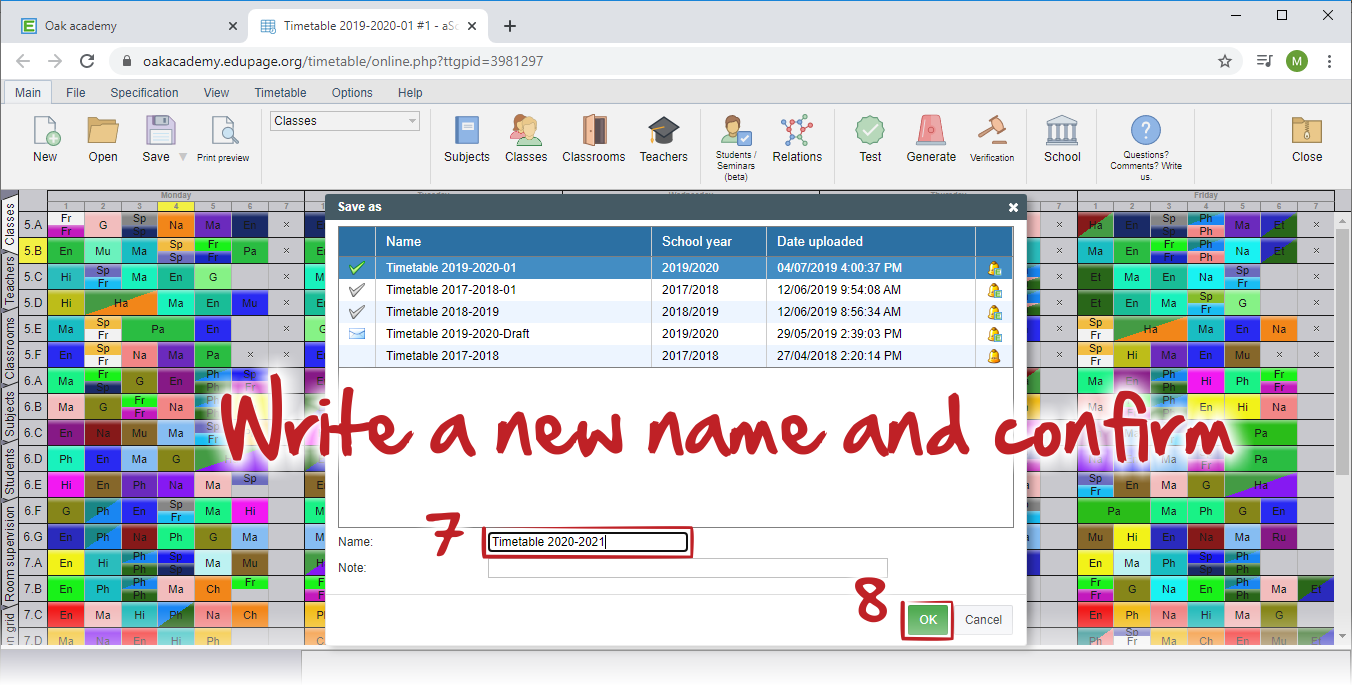This screenshot has width=1352, height=685.
Task: Confirm with the OK button
Action: 928,620
